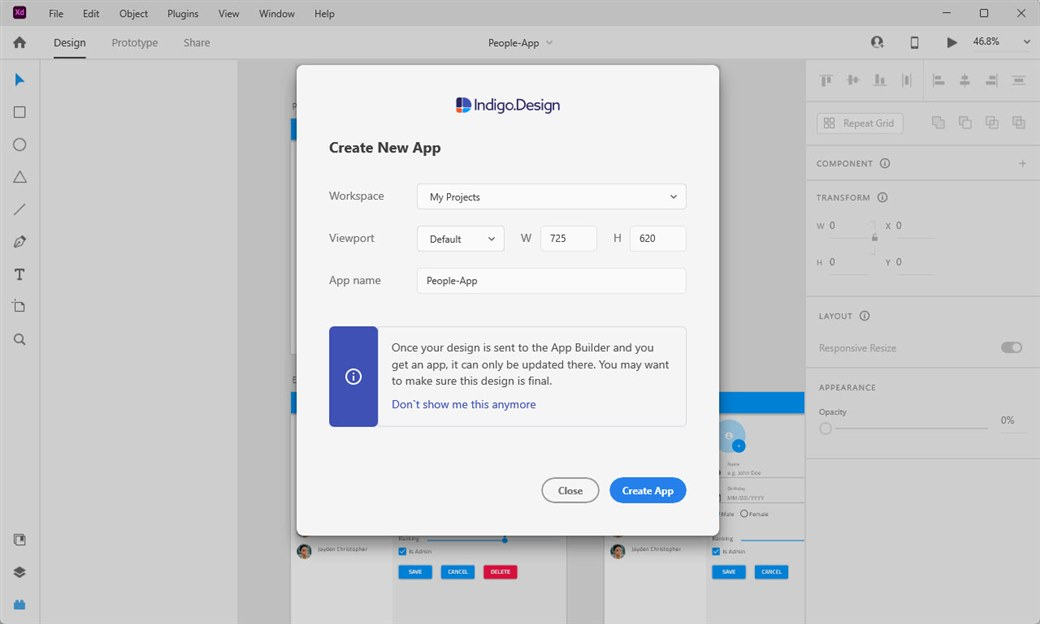Select the Artboard tool
The width and height of the screenshot is (1040, 624).
[19, 306]
